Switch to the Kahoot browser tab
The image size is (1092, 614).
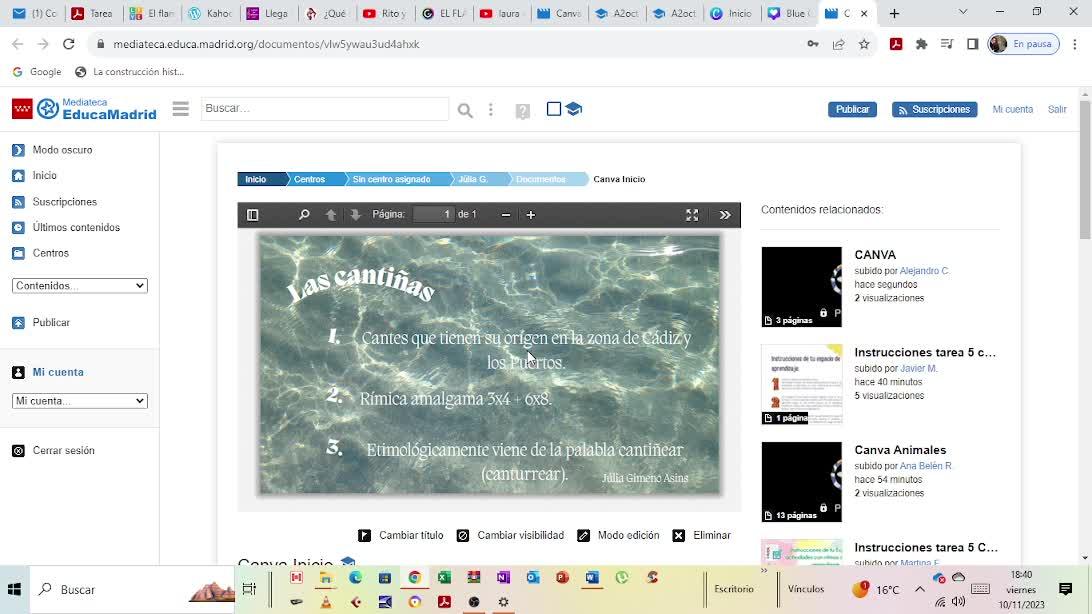click(x=210, y=13)
